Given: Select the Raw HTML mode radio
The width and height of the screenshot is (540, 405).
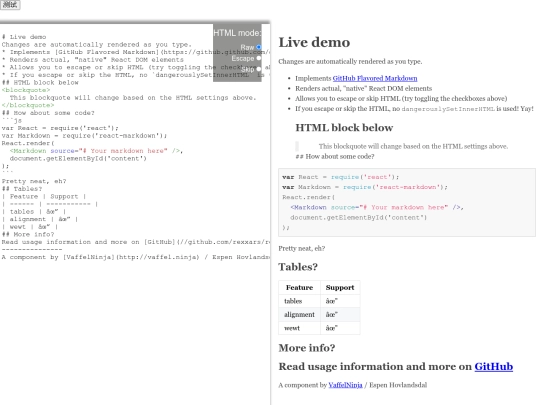Looking at the screenshot, I should tap(259, 47).
